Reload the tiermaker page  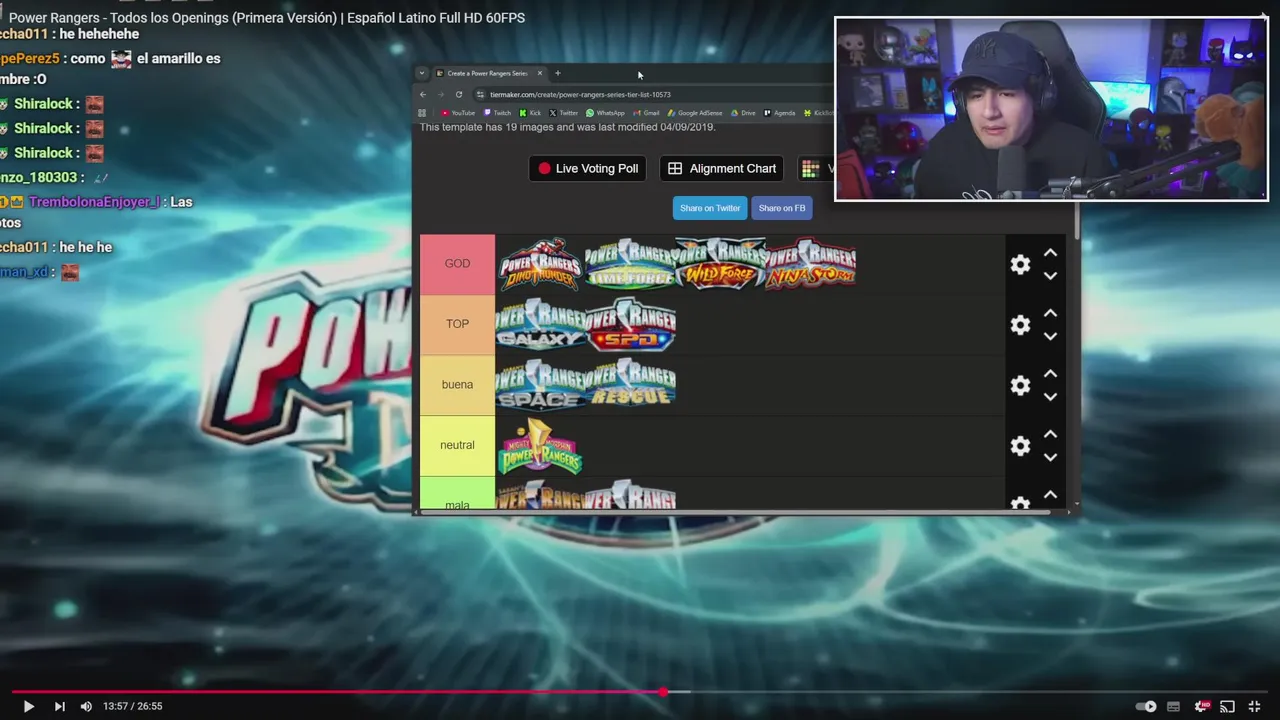click(459, 94)
